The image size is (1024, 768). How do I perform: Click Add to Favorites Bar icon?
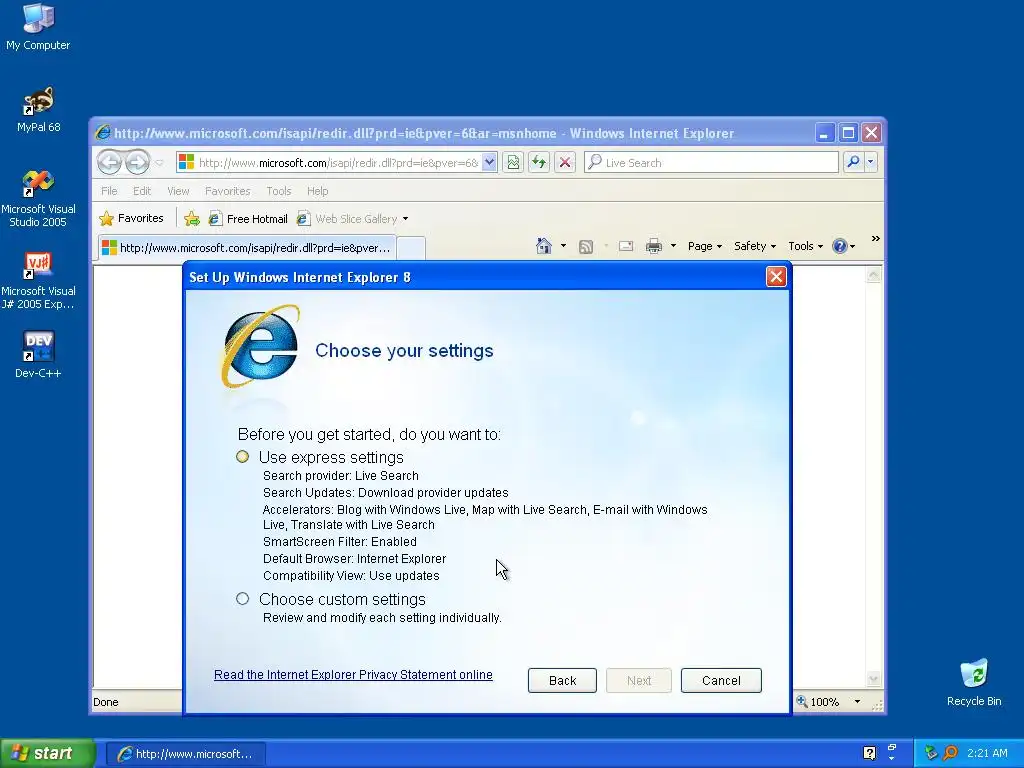click(x=191, y=219)
